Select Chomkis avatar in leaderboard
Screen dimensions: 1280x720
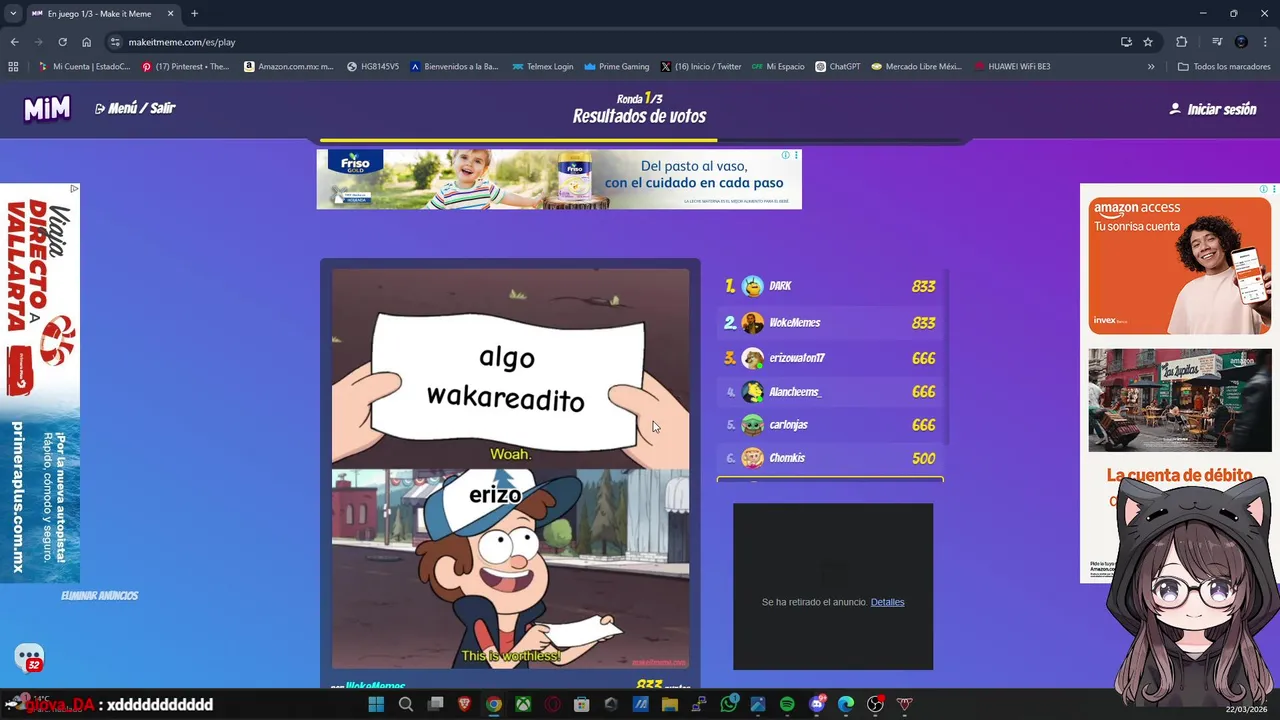tap(753, 458)
